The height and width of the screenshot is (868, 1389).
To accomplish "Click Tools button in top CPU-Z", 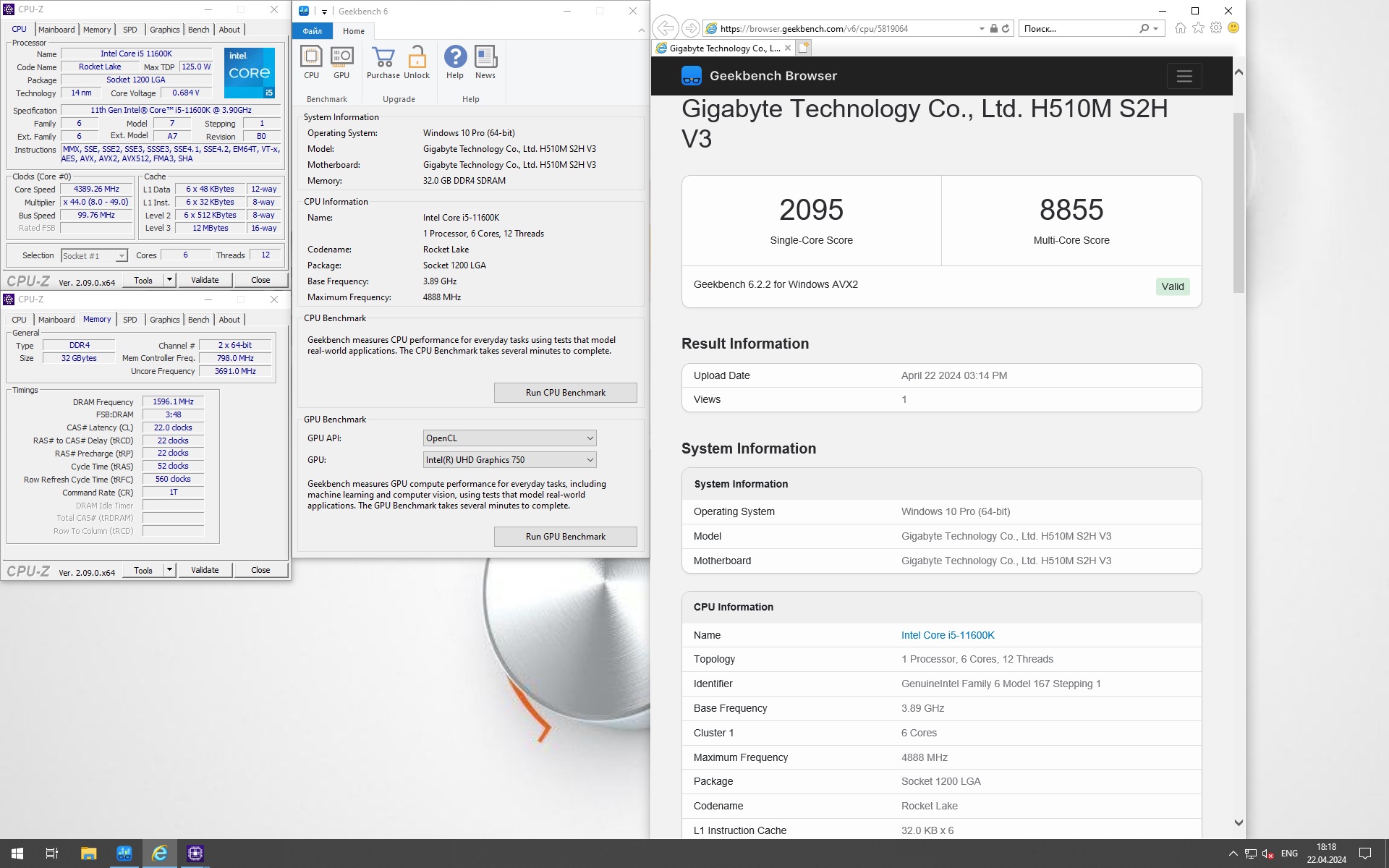I will 143,280.
